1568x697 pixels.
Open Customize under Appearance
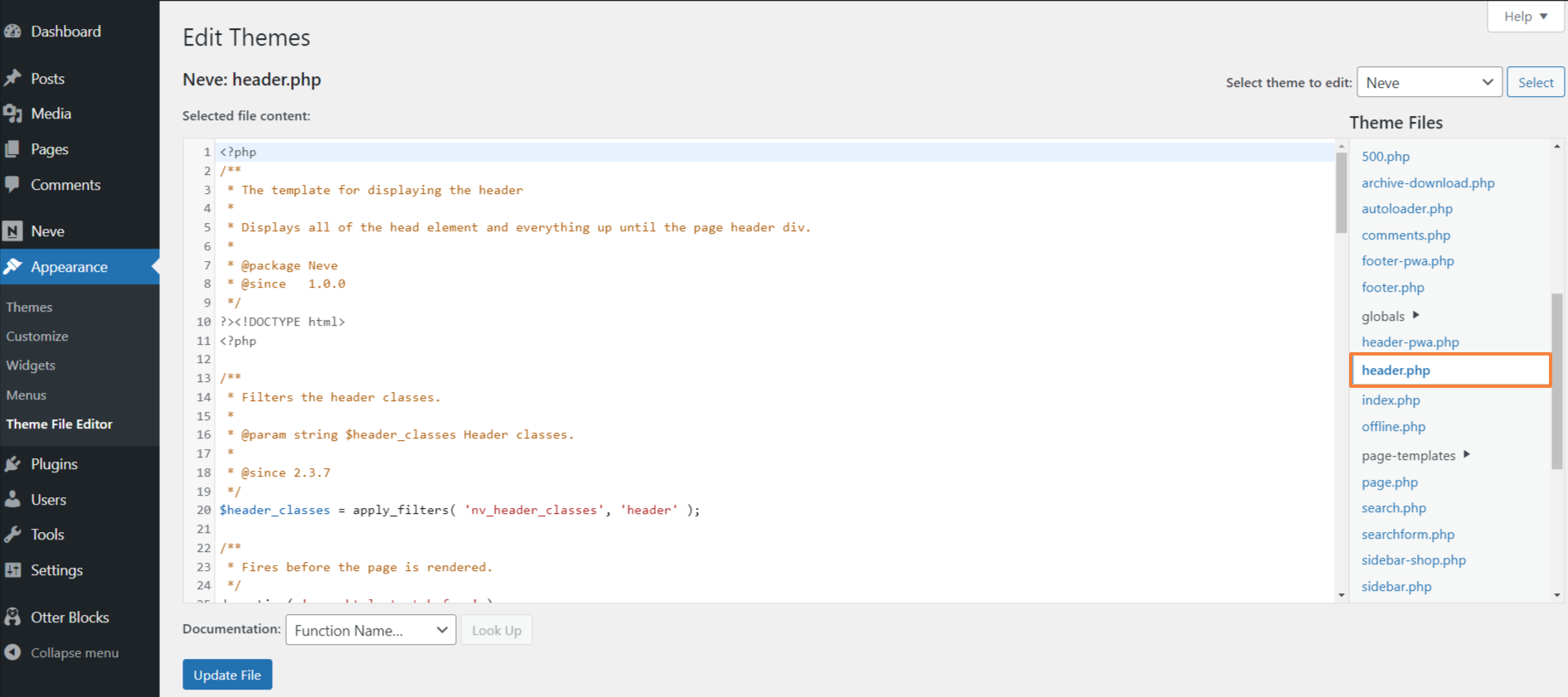pos(37,336)
